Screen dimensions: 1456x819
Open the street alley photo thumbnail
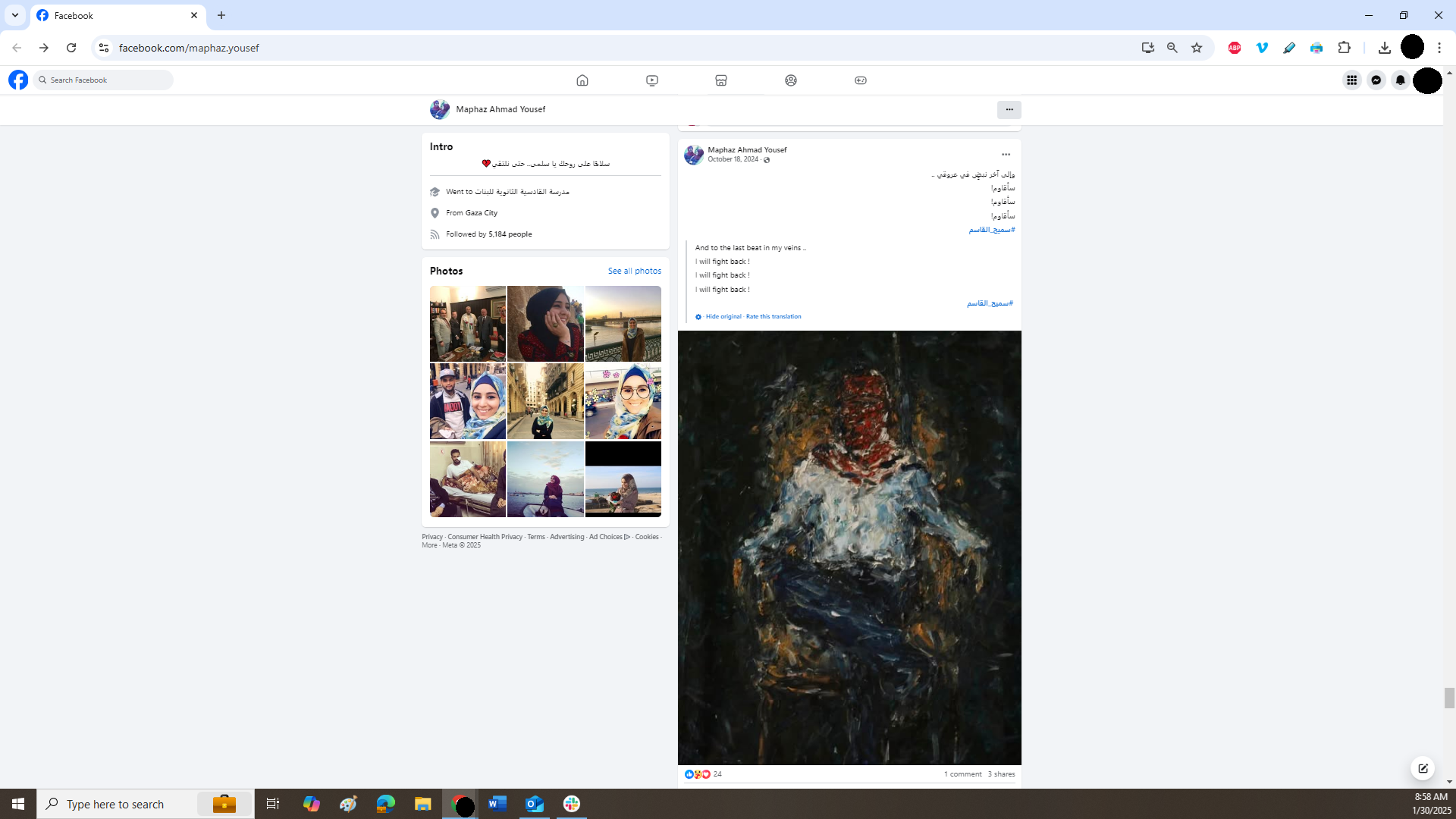coord(545,401)
